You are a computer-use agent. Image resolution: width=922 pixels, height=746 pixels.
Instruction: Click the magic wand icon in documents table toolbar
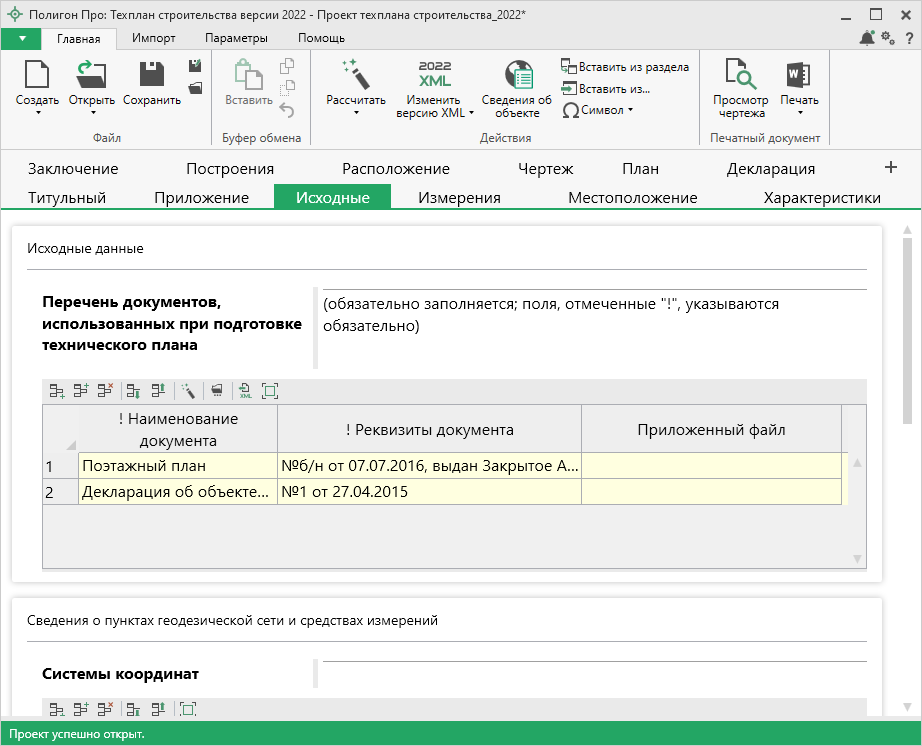[188, 391]
